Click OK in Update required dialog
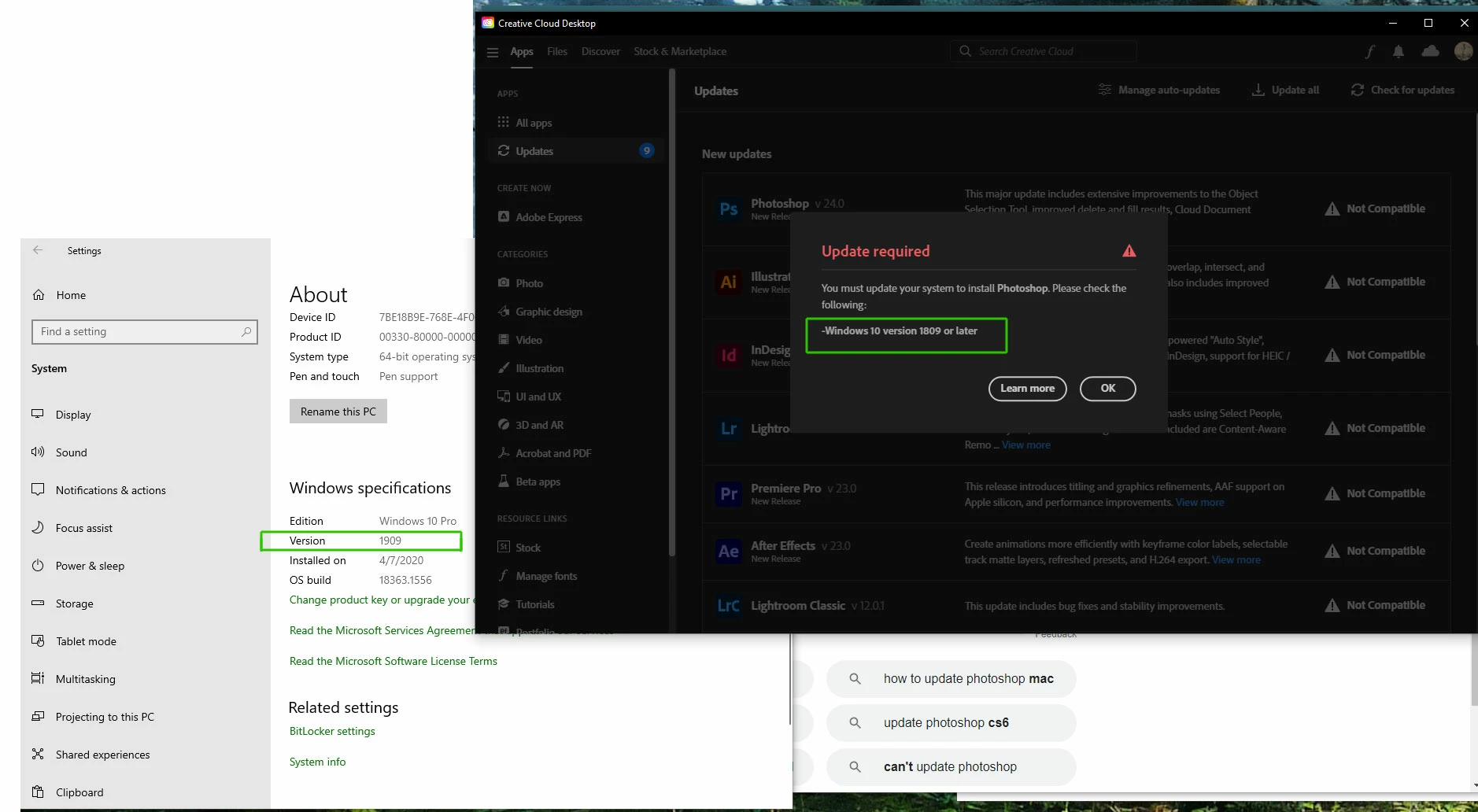The width and height of the screenshot is (1478, 812). tap(1107, 389)
